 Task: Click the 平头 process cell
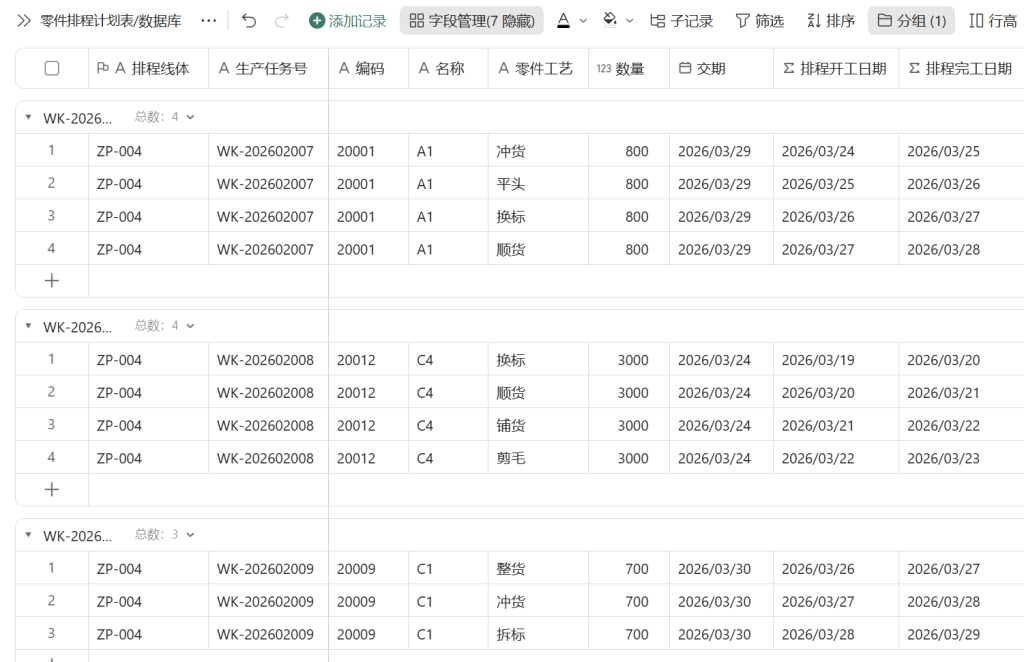coord(538,183)
